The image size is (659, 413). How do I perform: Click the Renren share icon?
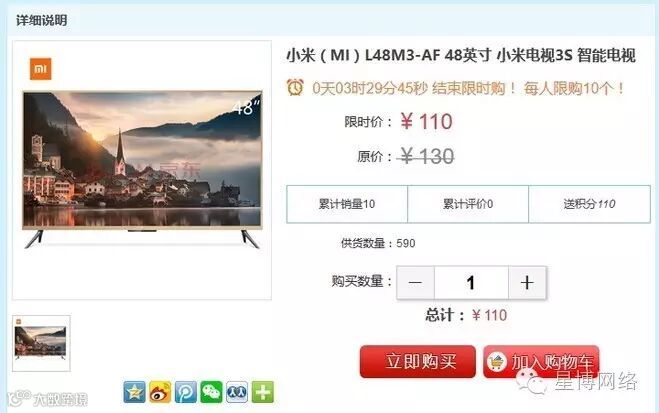[x=237, y=392]
